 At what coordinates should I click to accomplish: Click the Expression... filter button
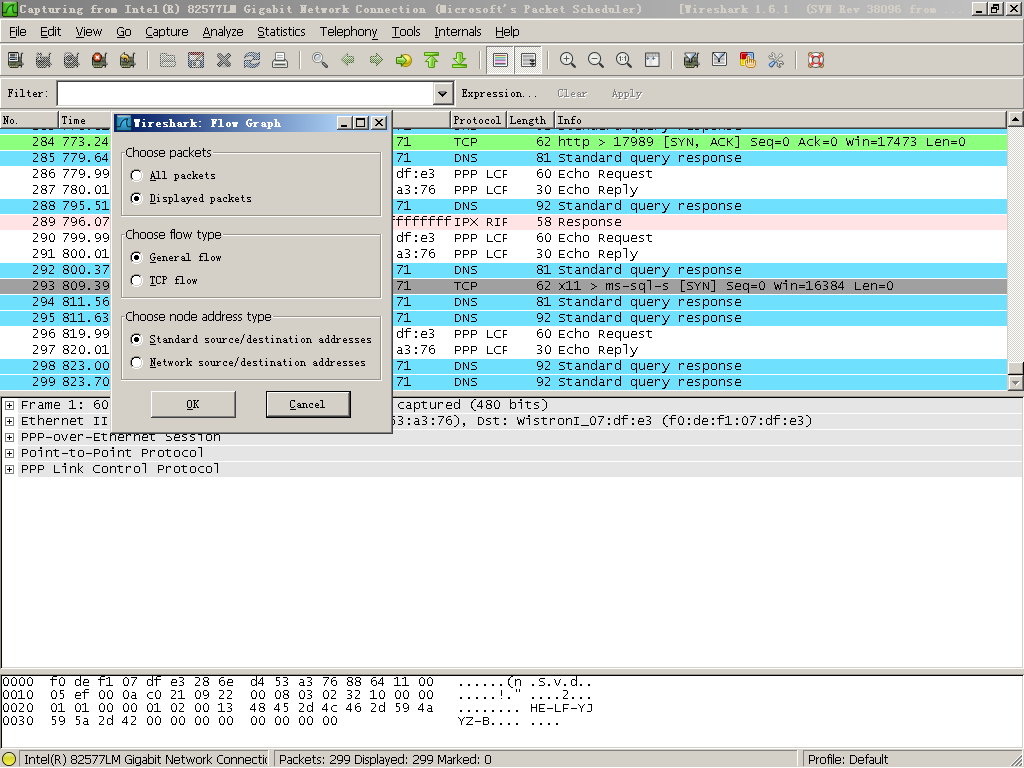[x=500, y=93]
